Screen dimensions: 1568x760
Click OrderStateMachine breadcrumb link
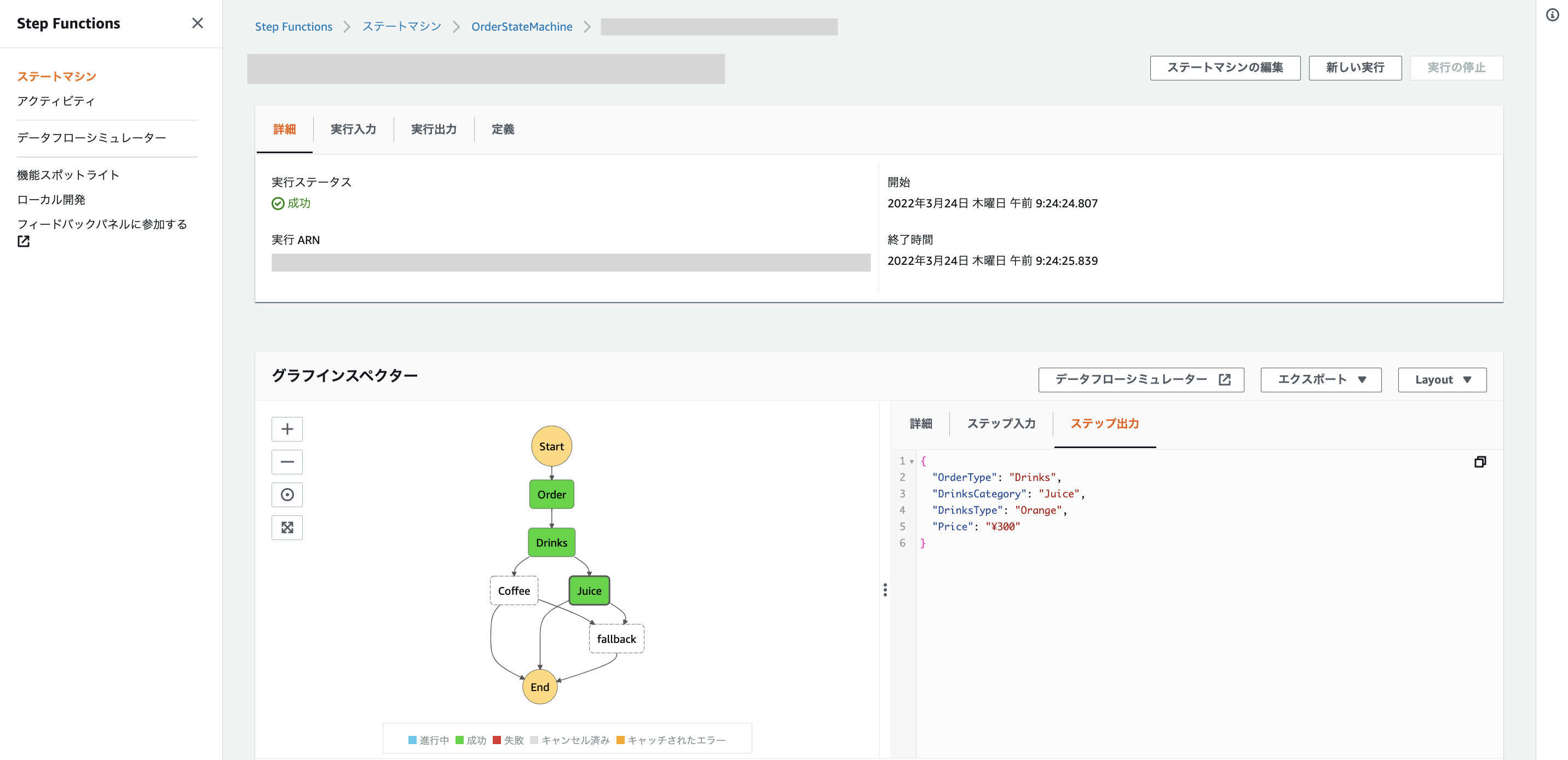tap(522, 27)
